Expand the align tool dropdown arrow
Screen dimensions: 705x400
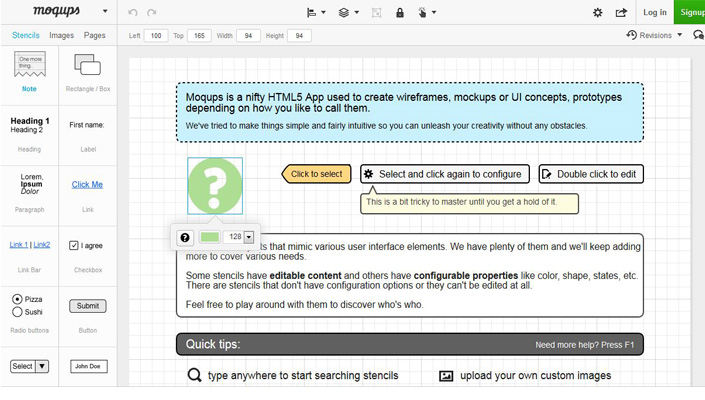323,13
